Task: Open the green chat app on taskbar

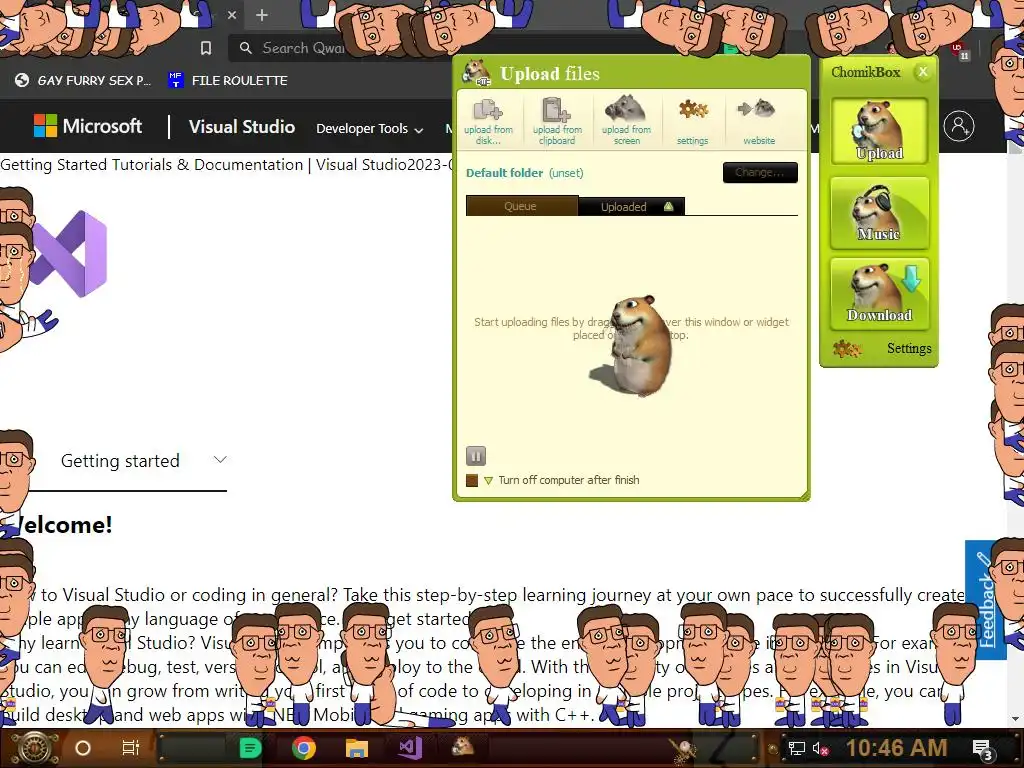Action: (250, 748)
